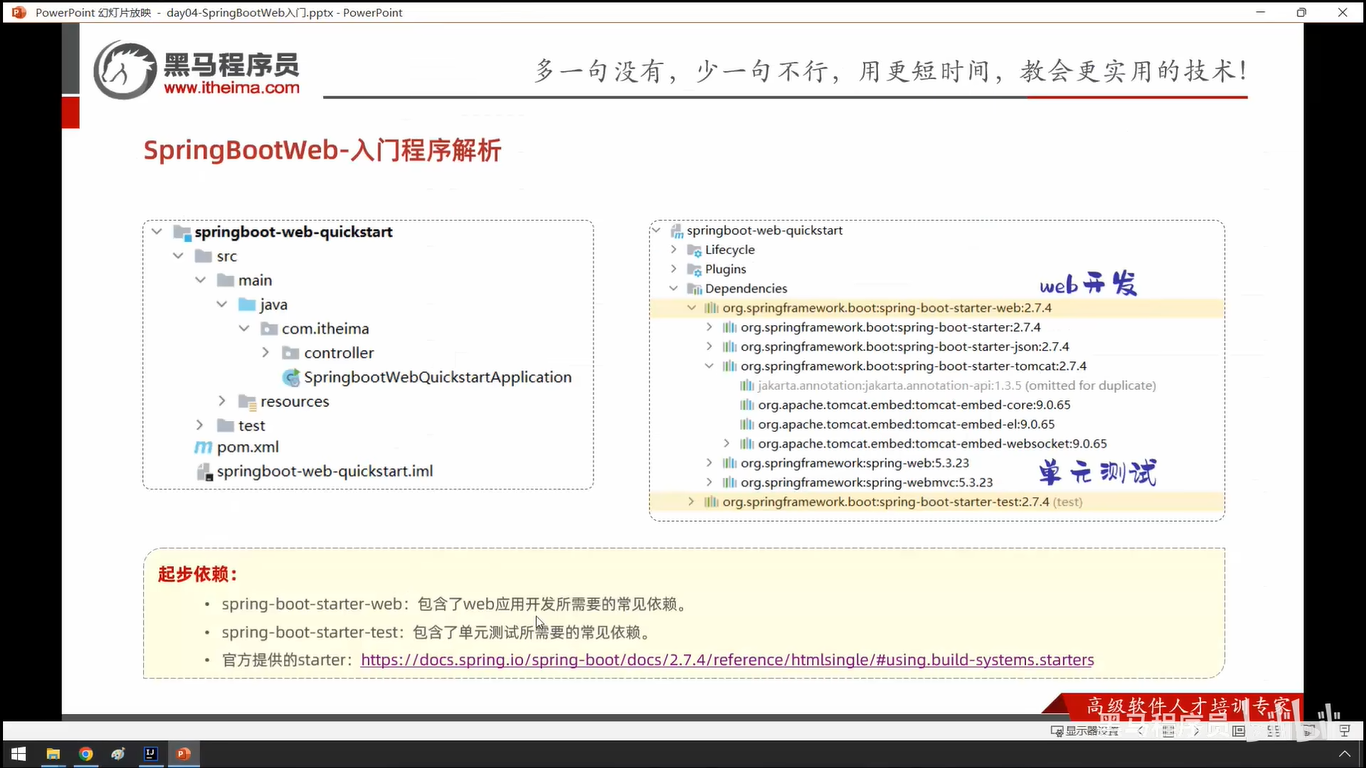
Task: Expand the tomcat-embed-websocket:9.0.65 dependency arrow
Action: tap(727, 443)
